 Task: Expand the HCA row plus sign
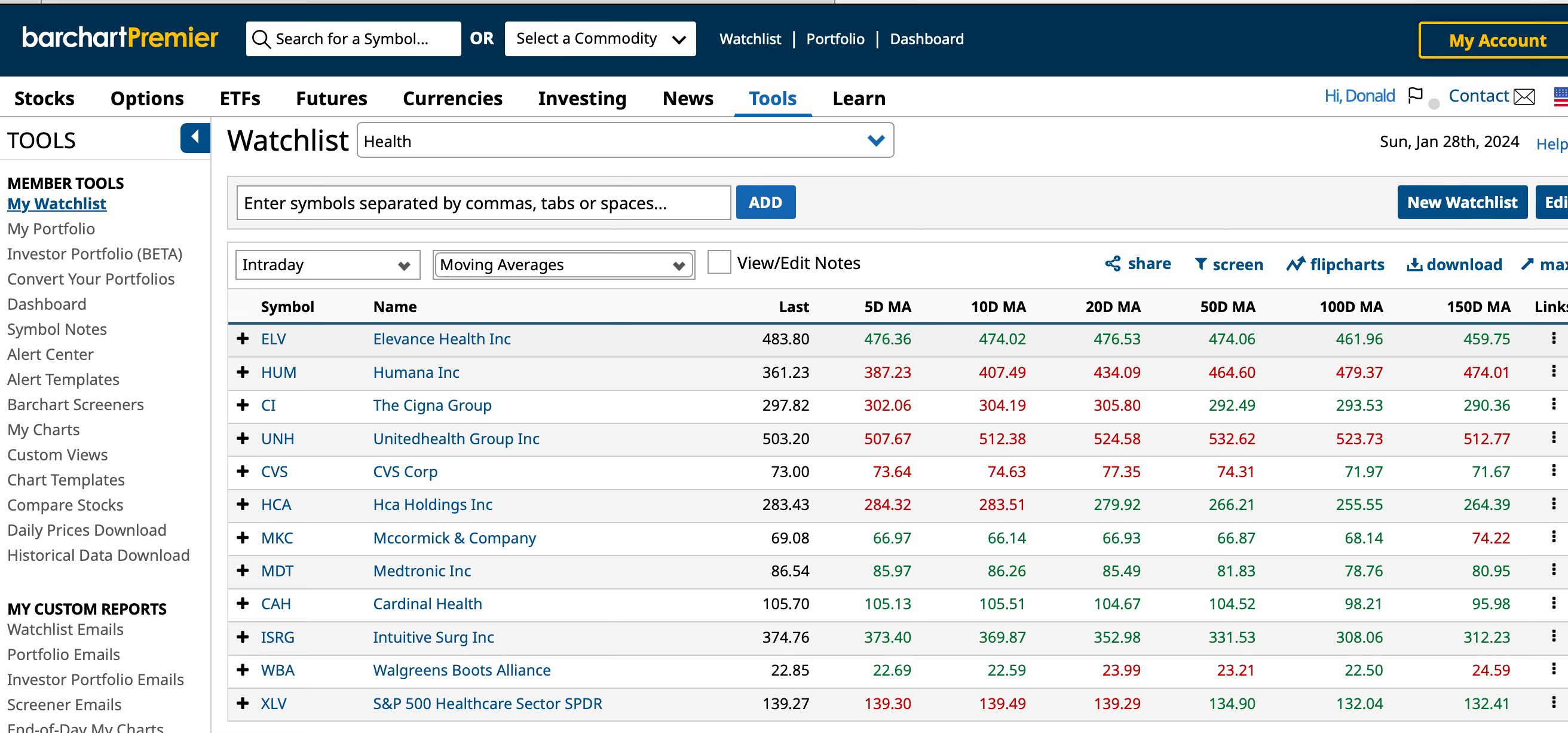[x=243, y=504]
